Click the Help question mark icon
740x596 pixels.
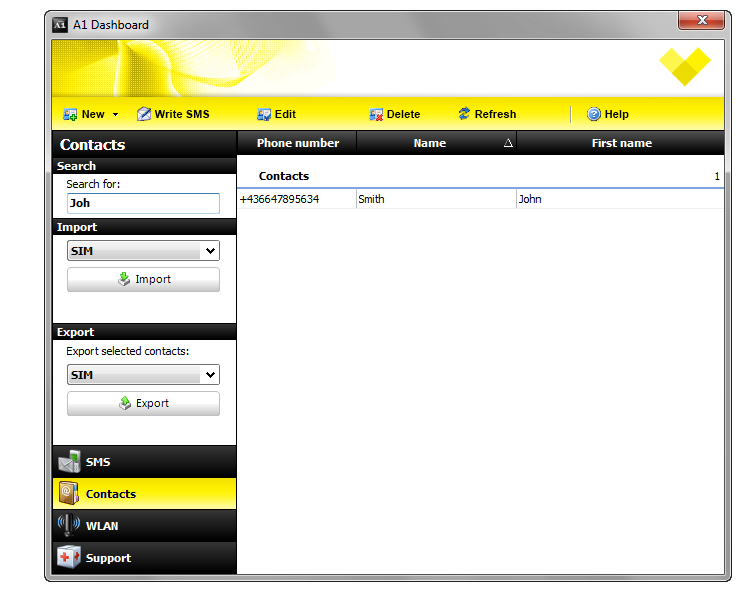coord(594,114)
